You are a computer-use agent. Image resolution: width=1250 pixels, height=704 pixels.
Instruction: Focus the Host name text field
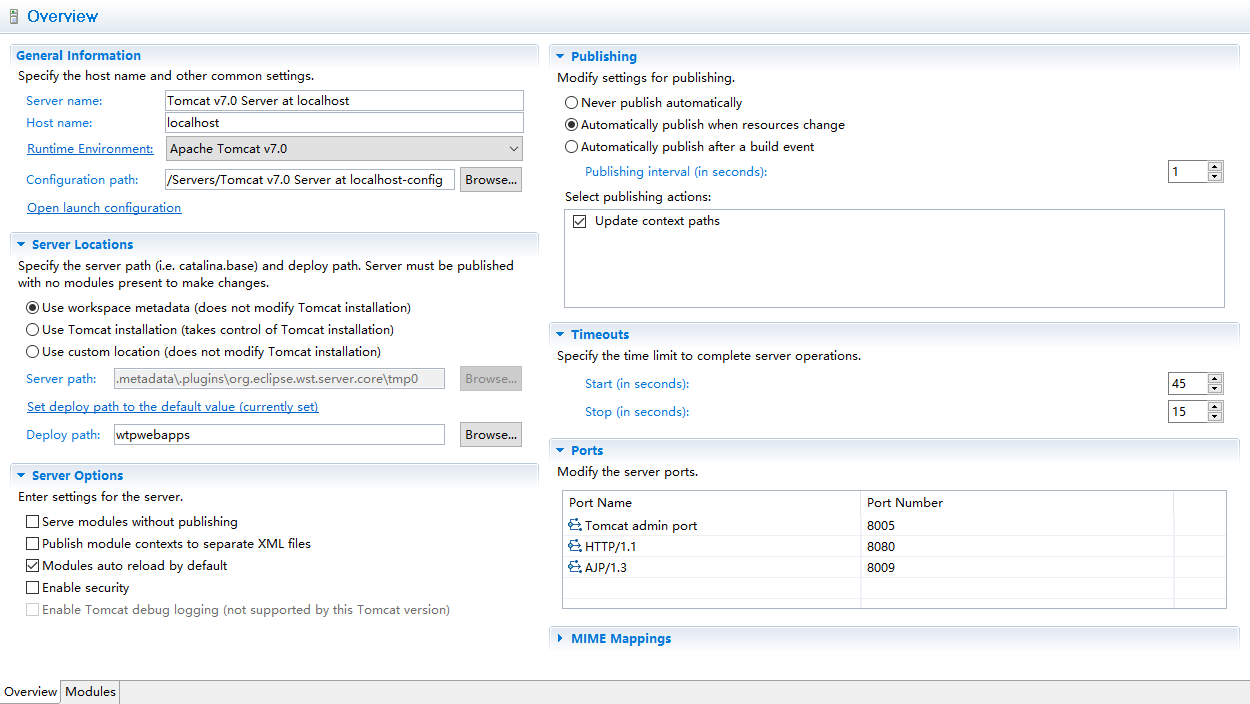(344, 123)
